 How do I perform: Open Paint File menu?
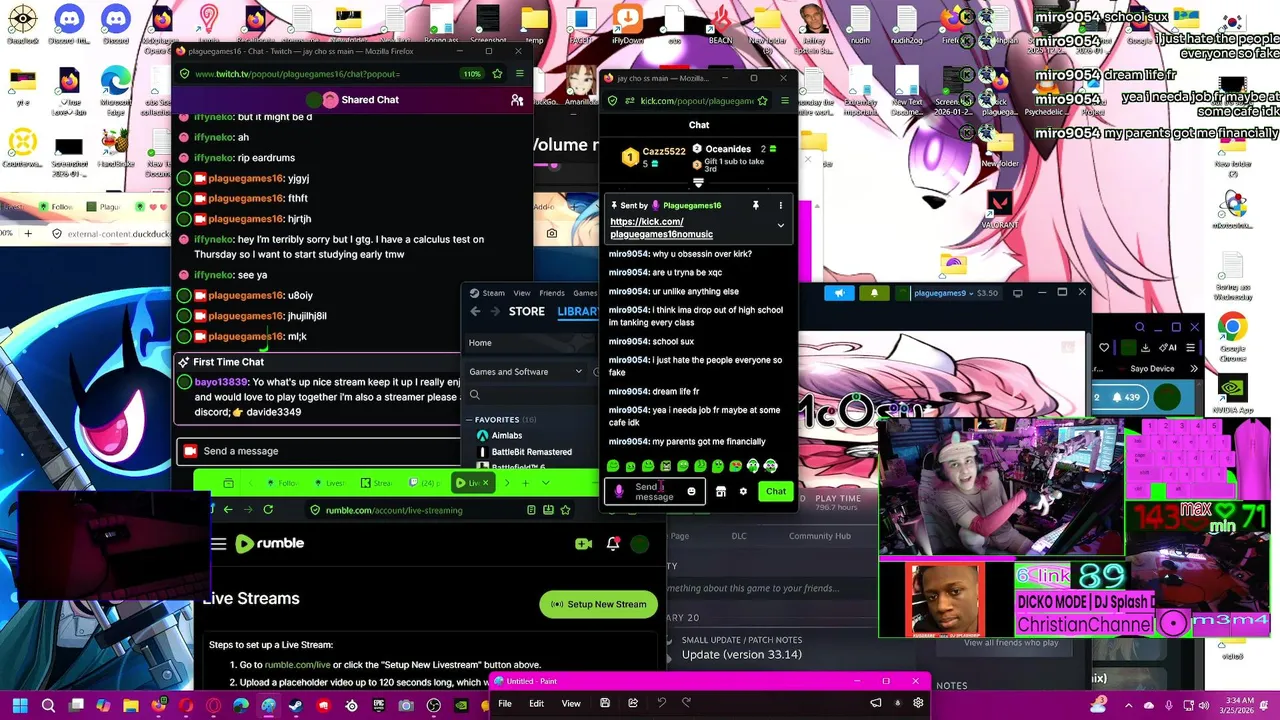click(505, 703)
